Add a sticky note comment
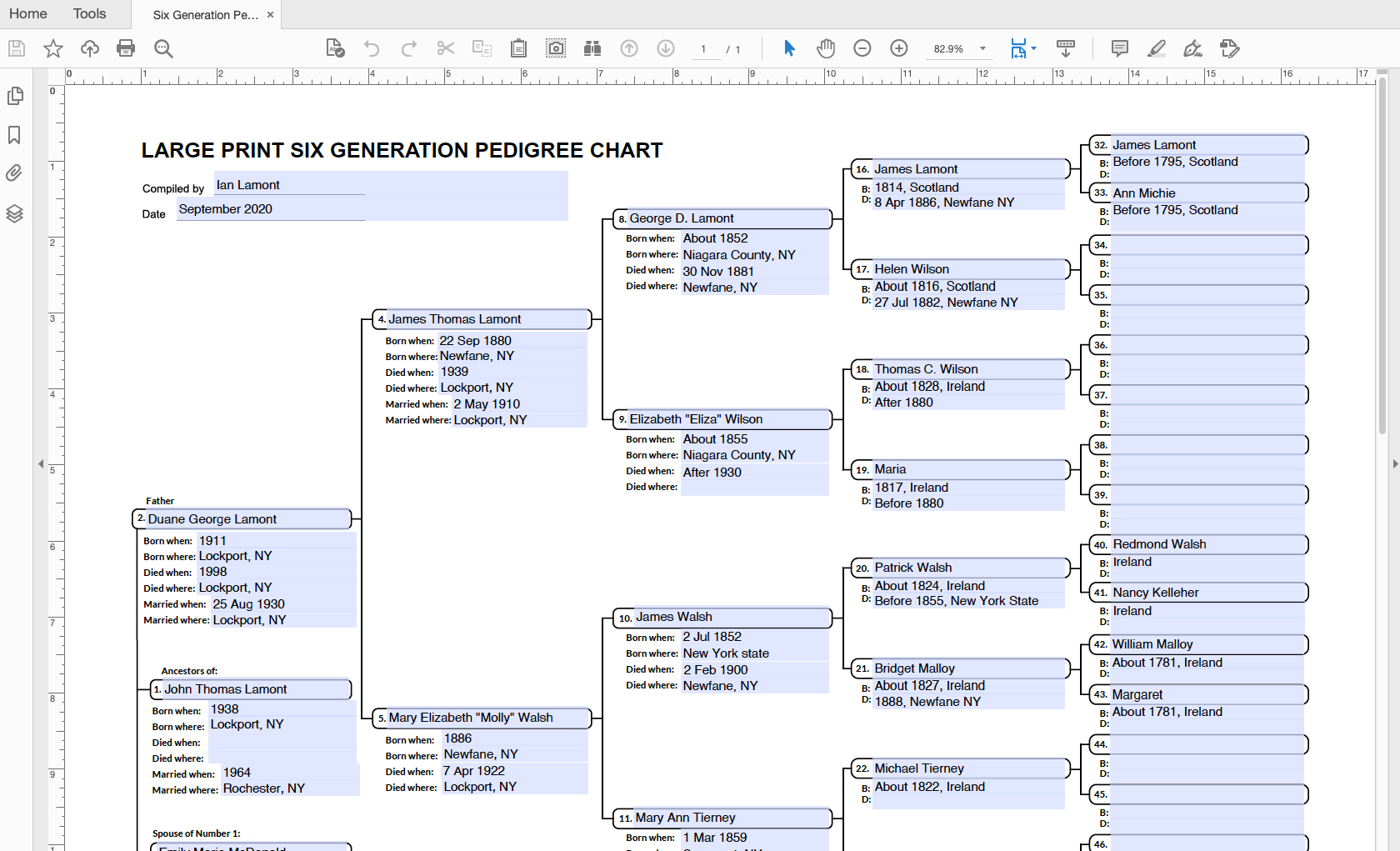 click(1119, 48)
